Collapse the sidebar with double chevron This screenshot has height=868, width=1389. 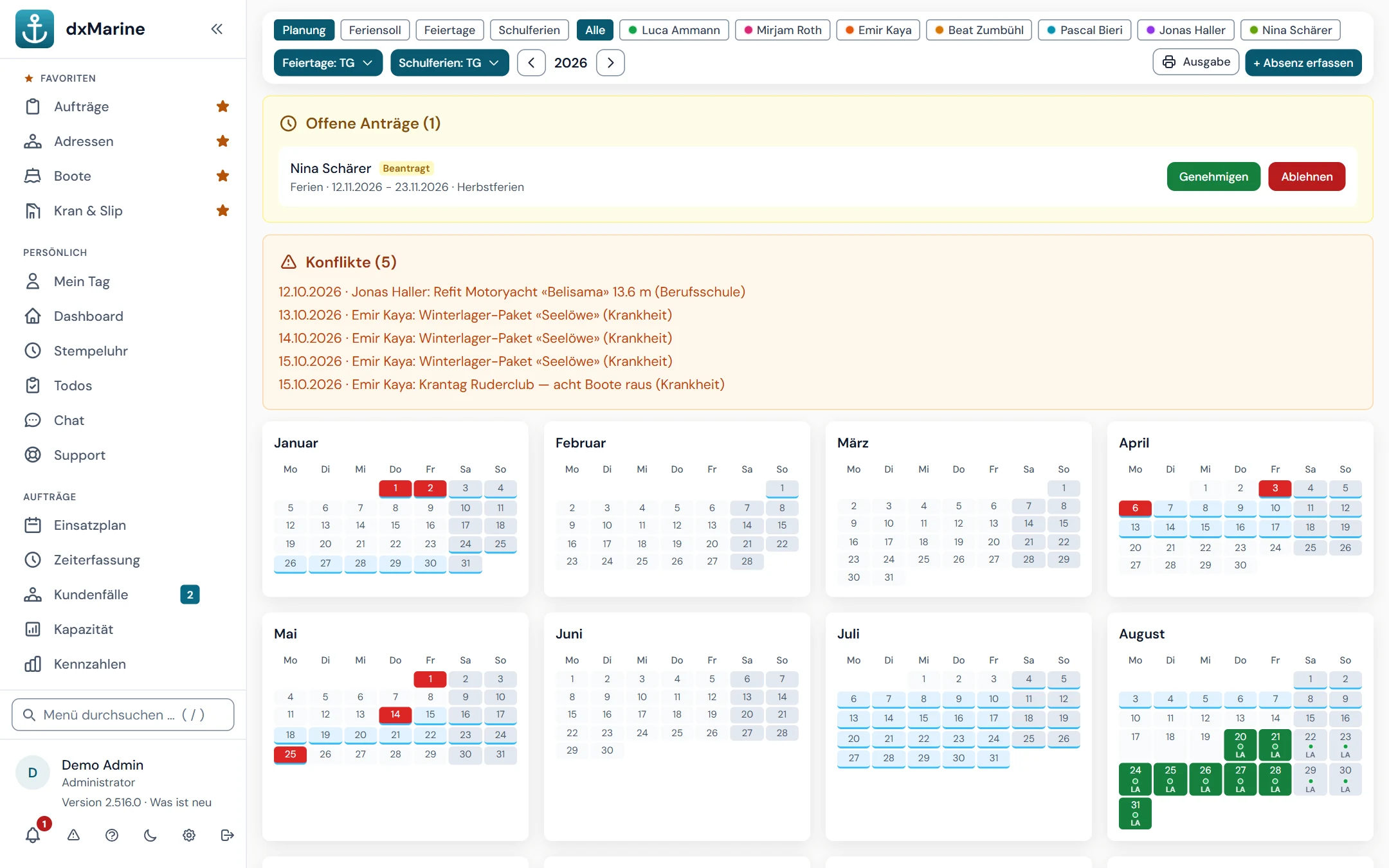[x=217, y=29]
